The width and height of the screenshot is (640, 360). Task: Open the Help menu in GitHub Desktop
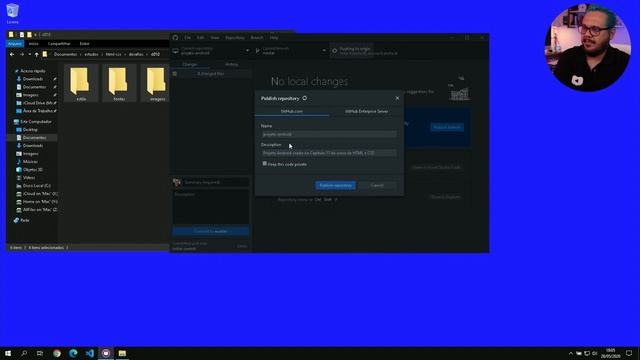[273, 38]
